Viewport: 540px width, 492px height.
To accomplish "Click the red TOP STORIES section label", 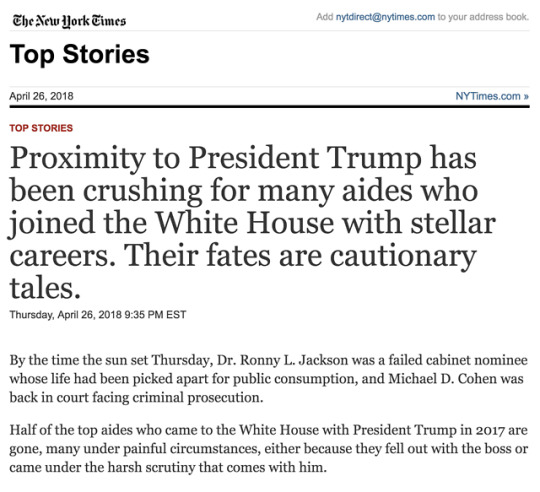I will [41, 128].
